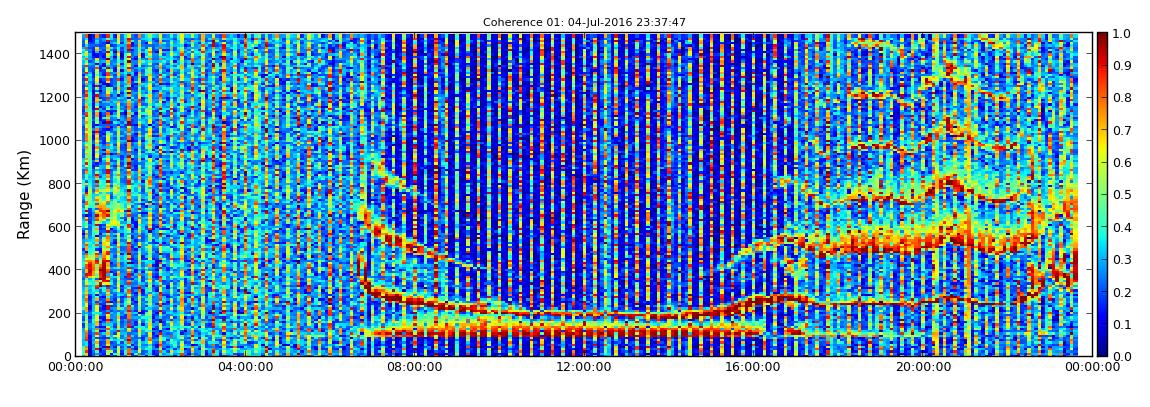This screenshot has height=407, width=1150.
Task: Click the 400 range tick label
Action: tap(59, 271)
